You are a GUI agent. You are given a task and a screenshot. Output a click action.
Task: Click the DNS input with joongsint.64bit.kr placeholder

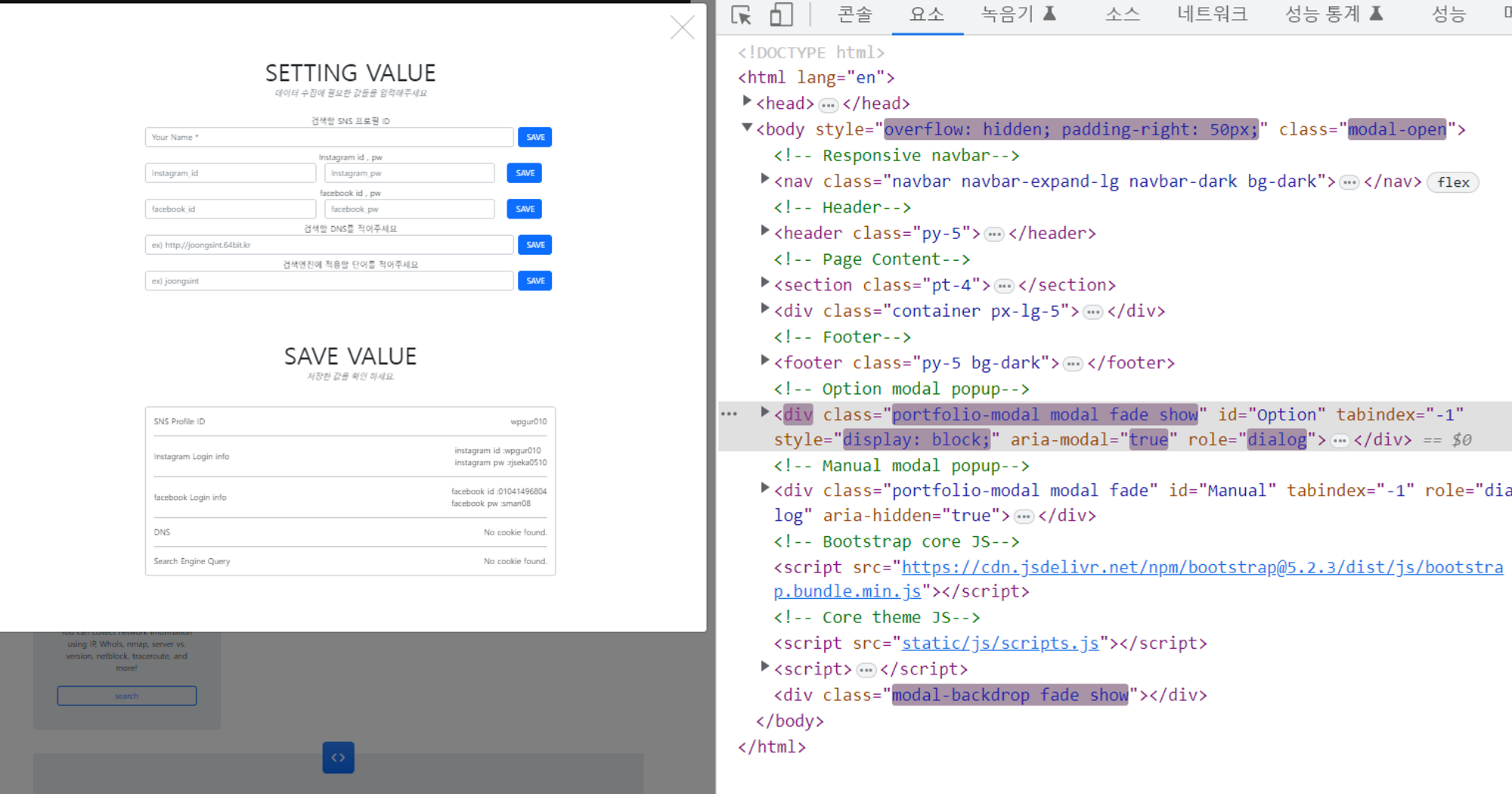click(x=329, y=245)
